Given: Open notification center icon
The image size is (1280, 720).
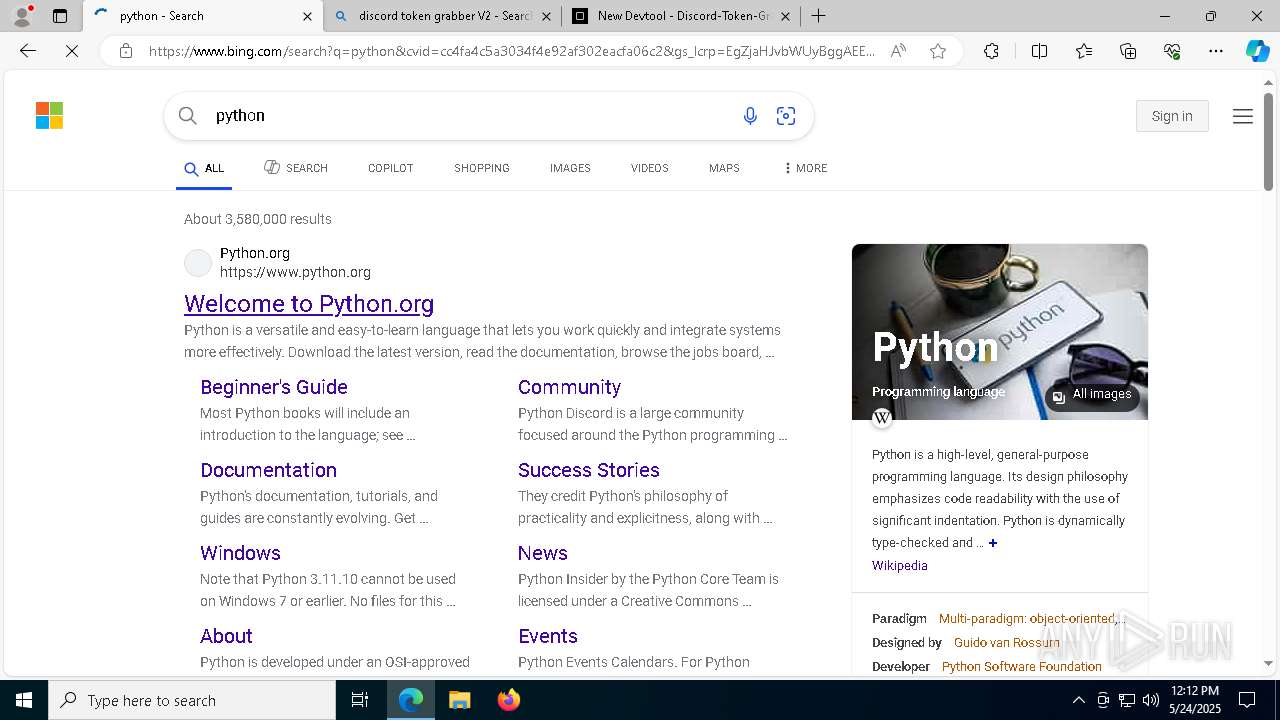Looking at the screenshot, I should point(1247,700).
